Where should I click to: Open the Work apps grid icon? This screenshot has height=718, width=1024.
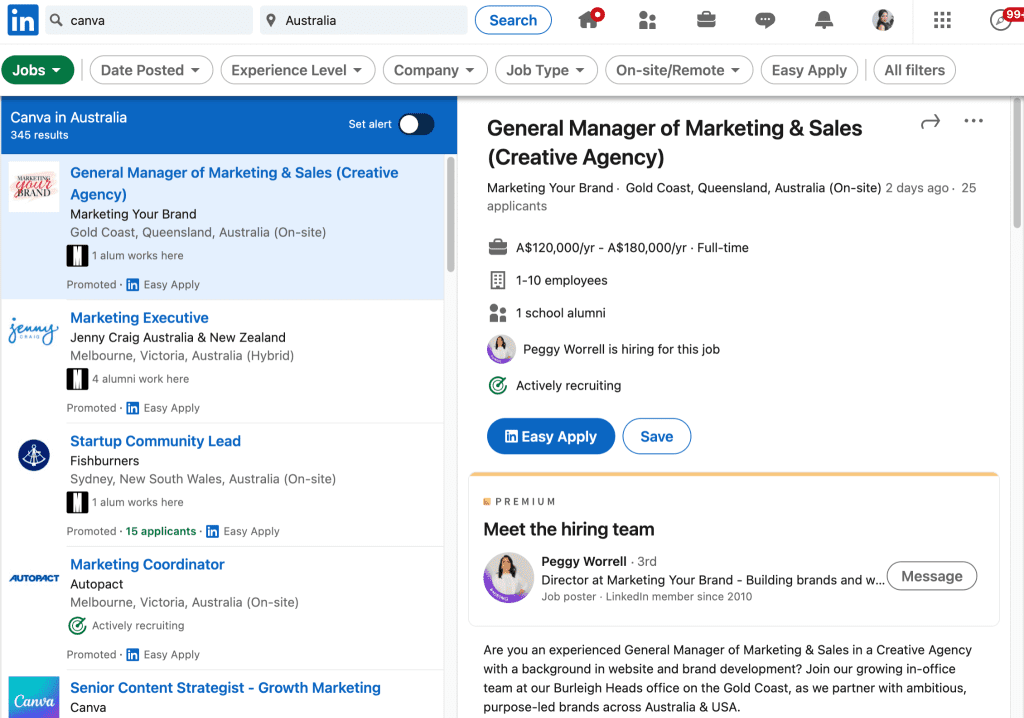[x=942, y=20]
